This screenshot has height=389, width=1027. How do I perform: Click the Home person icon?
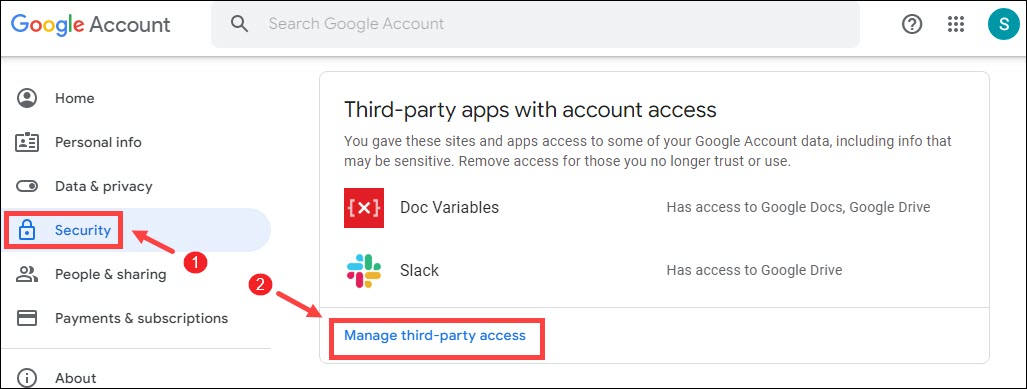tap(28, 98)
